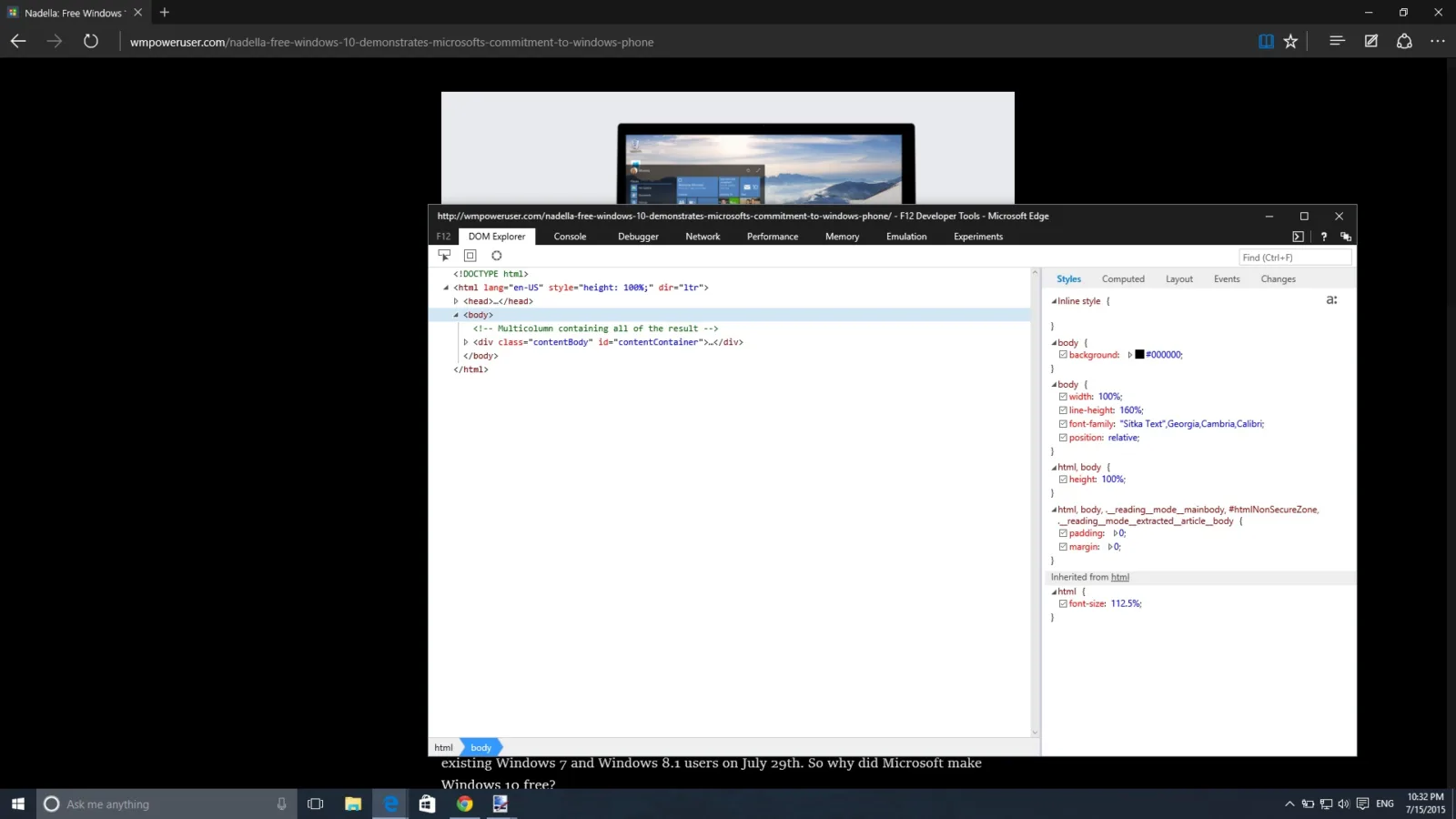Reload the page in Edge
This screenshot has width=1456, height=819.
[x=91, y=41]
